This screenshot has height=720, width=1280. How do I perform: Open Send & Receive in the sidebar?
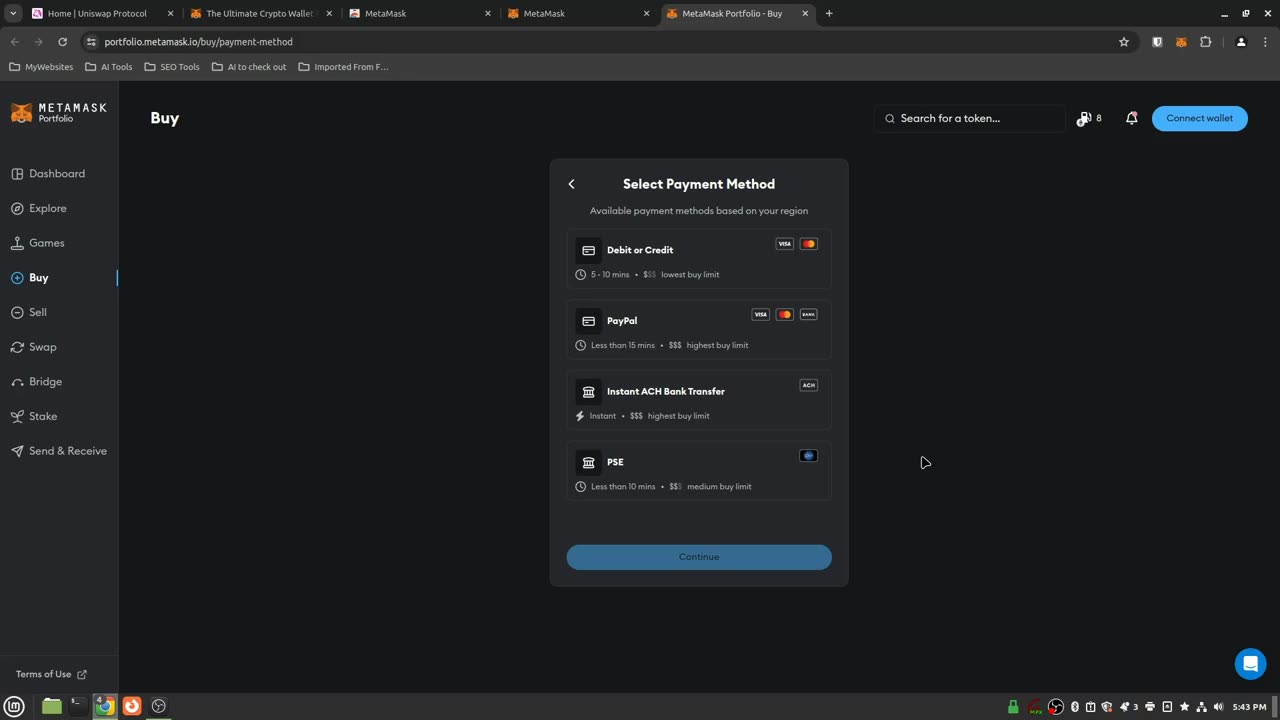[x=59, y=451]
